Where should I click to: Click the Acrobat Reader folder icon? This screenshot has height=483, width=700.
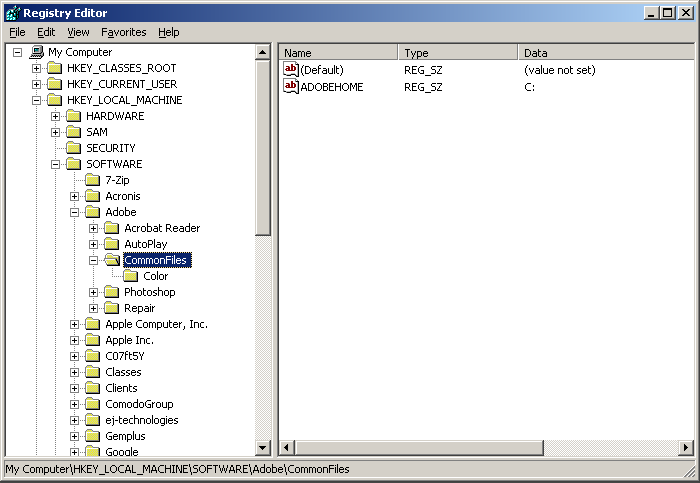coord(112,229)
